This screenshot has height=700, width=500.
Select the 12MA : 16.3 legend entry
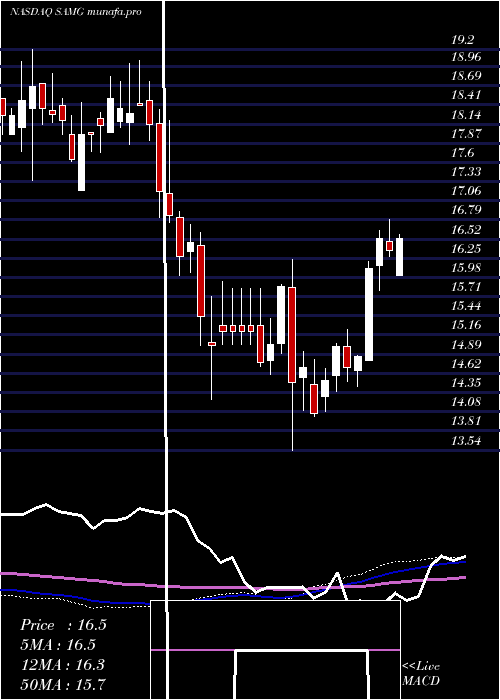coord(62,664)
